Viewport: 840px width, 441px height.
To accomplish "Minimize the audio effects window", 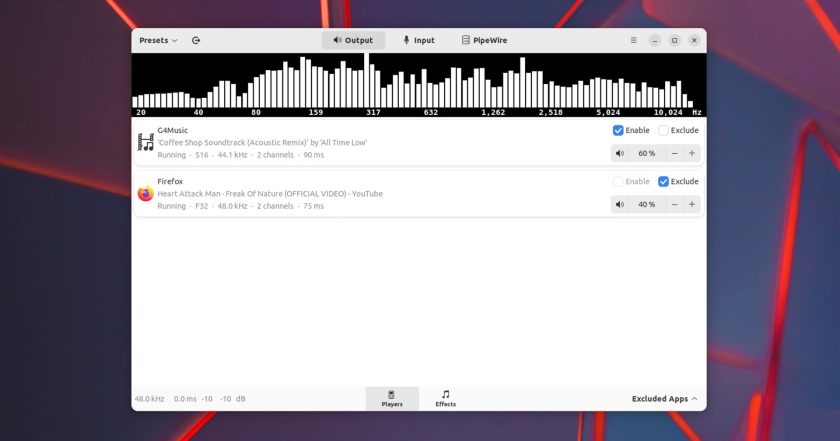I will tap(655, 40).
